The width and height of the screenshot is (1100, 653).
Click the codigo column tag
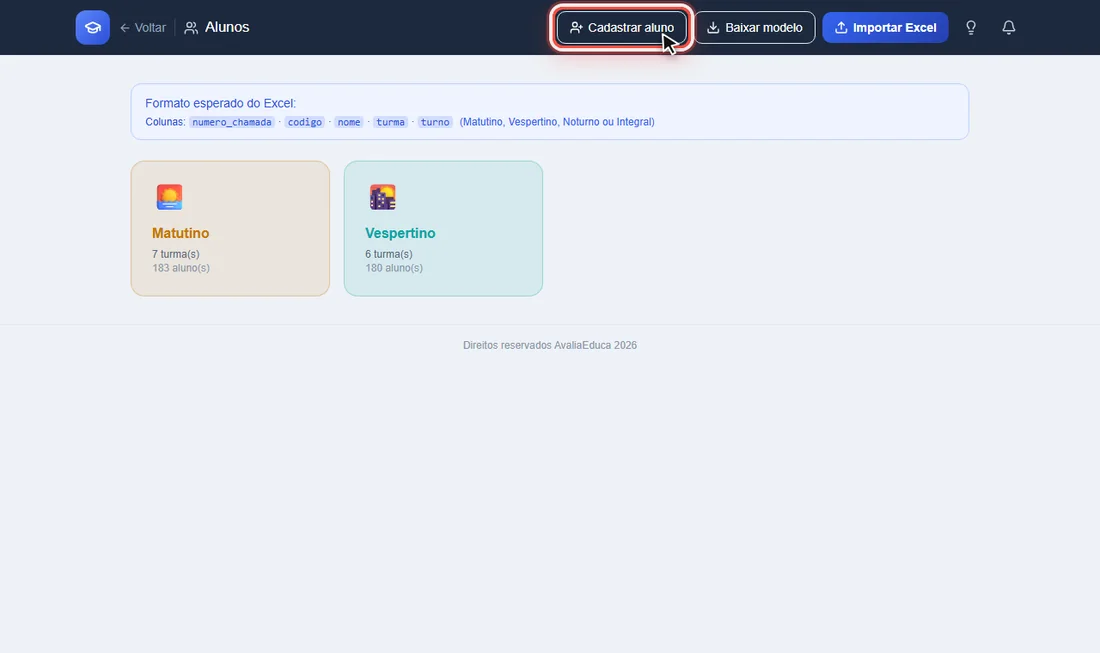[x=304, y=122]
